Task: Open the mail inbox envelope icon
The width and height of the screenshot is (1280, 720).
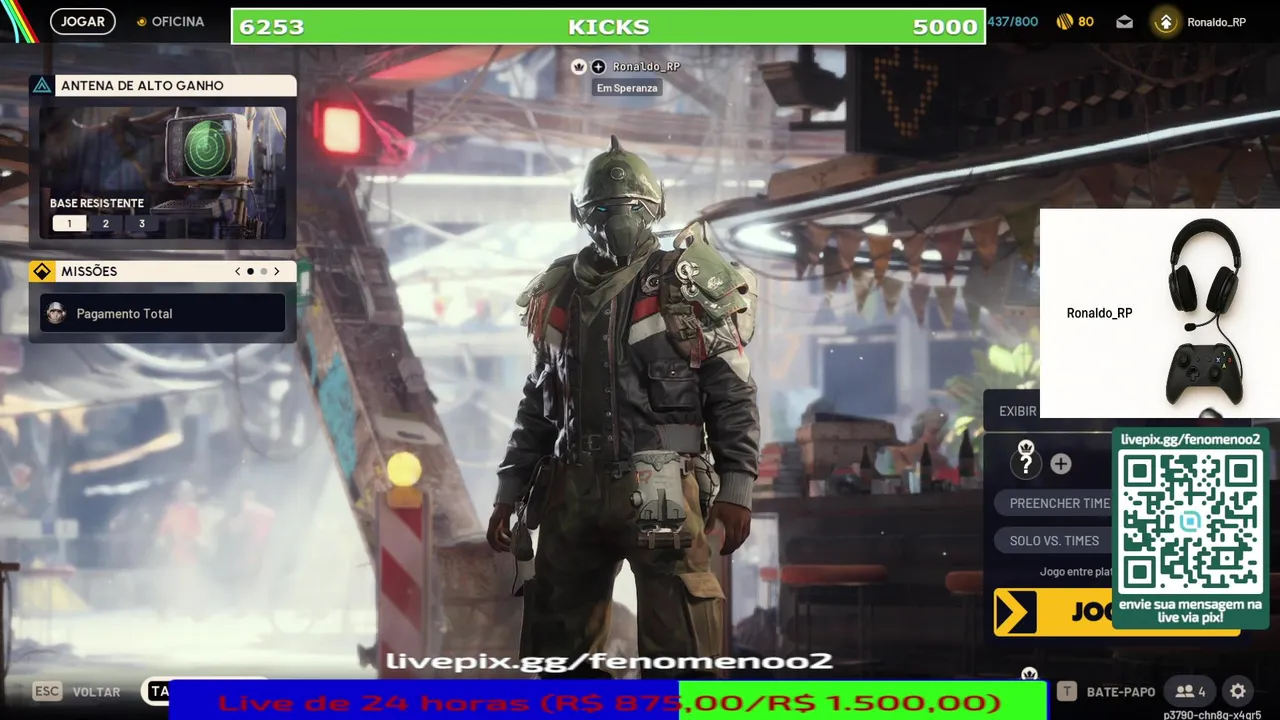Action: [1125, 21]
